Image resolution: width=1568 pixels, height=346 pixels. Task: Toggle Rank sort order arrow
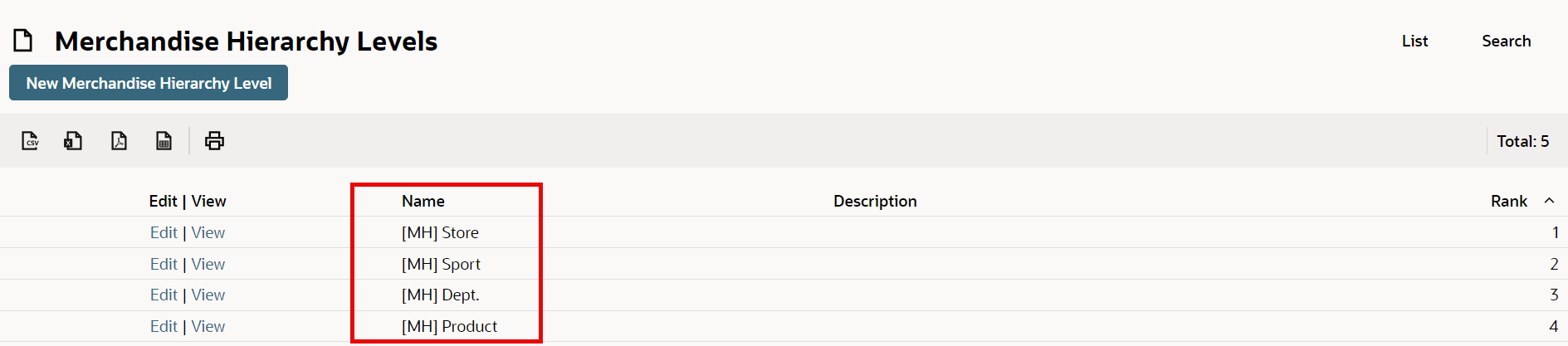coord(1549,201)
